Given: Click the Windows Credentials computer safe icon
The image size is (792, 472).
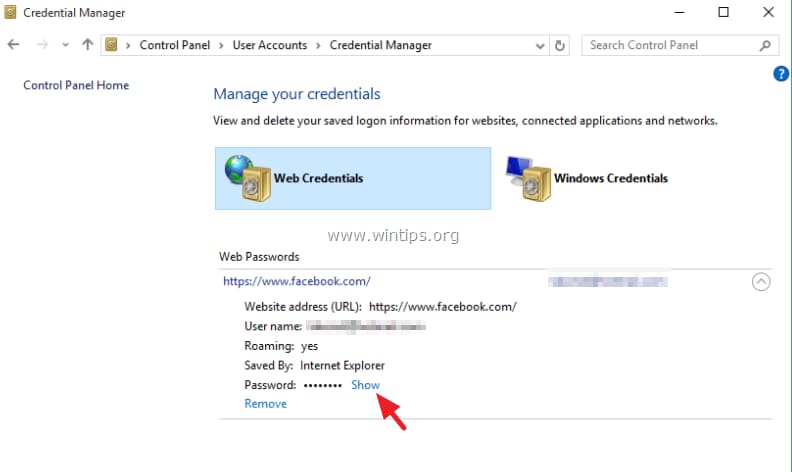Looking at the screenshot, I should point(528,178).
